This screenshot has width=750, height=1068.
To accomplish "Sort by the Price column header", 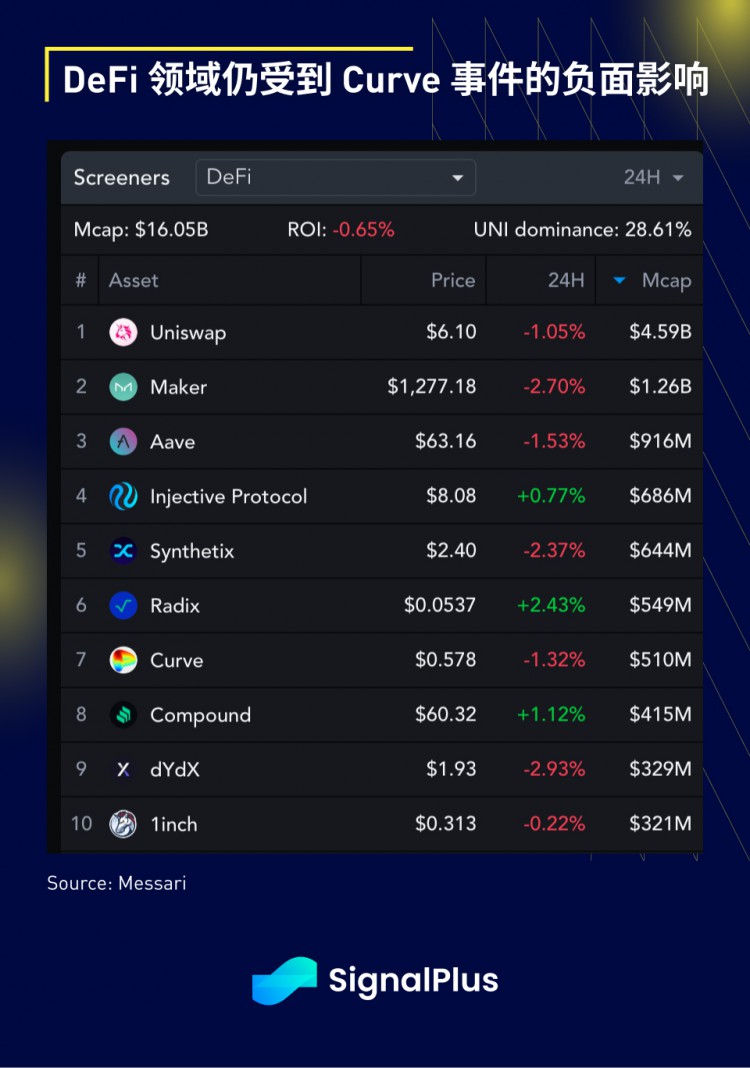I will (x=452, y=281).
